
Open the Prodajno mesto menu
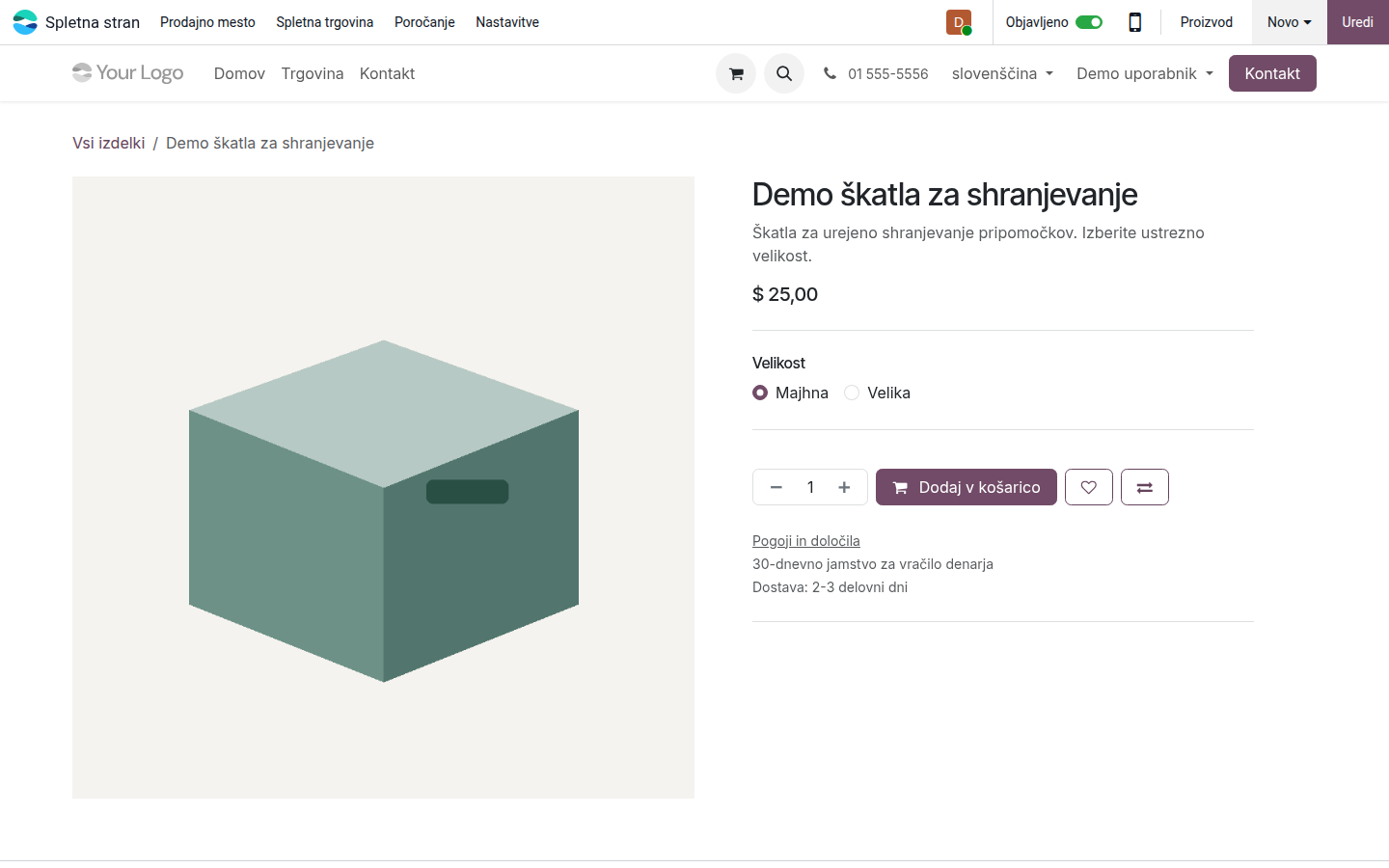point(207,22)
